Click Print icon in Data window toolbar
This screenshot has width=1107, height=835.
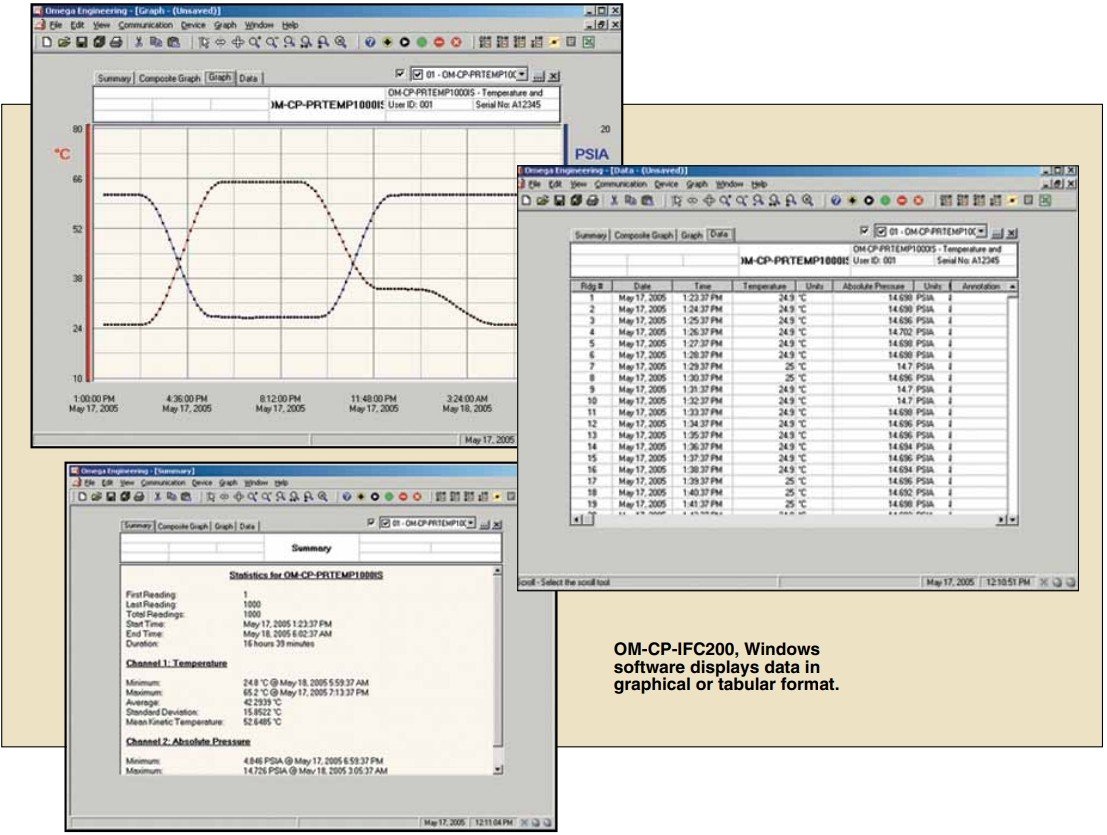click(593, 201)
